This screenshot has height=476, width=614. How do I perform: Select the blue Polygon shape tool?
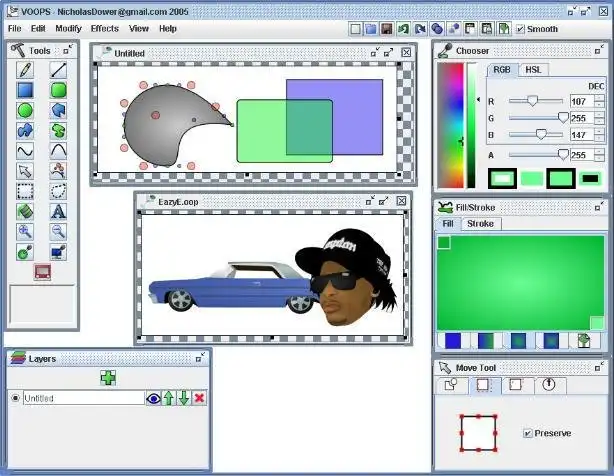point(58,110)
